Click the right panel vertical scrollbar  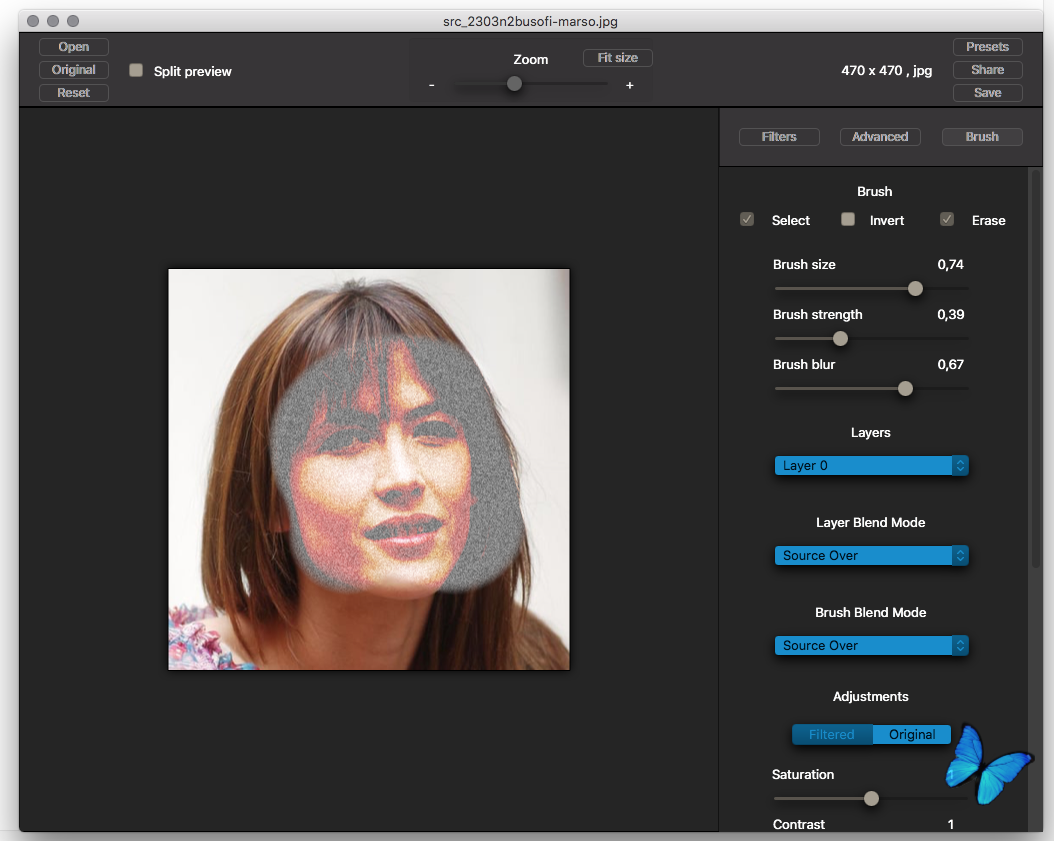[1036, 370]
